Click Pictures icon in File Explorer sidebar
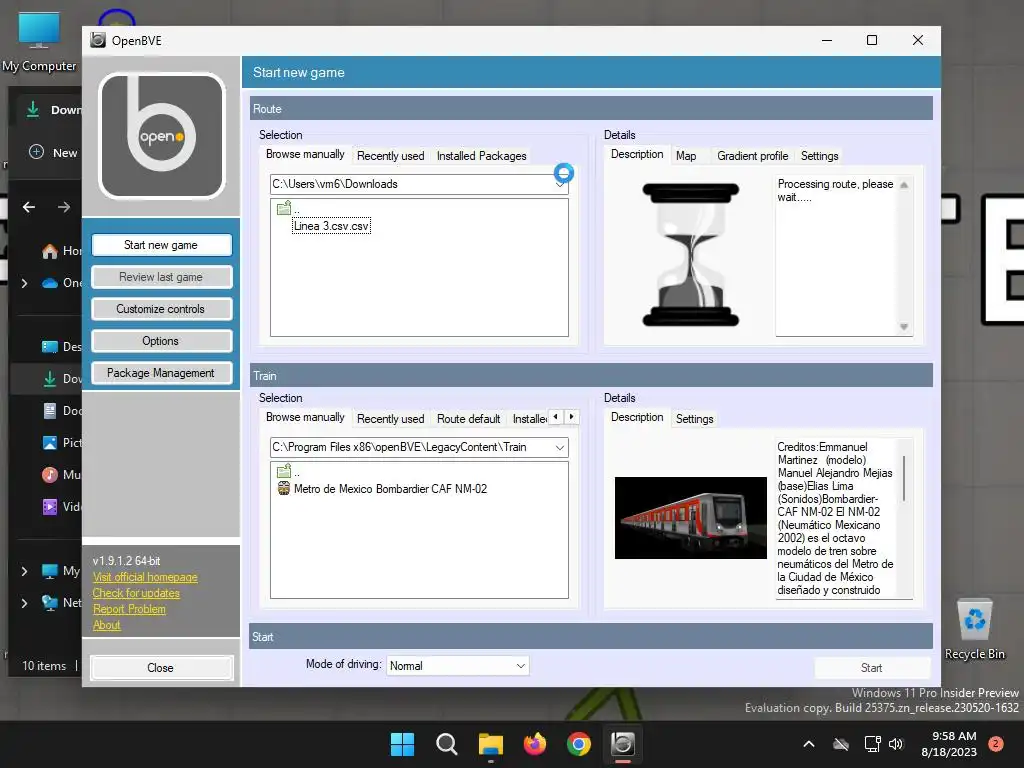The width and height of the screenshot is (1024, 768). tap(50, 443)
